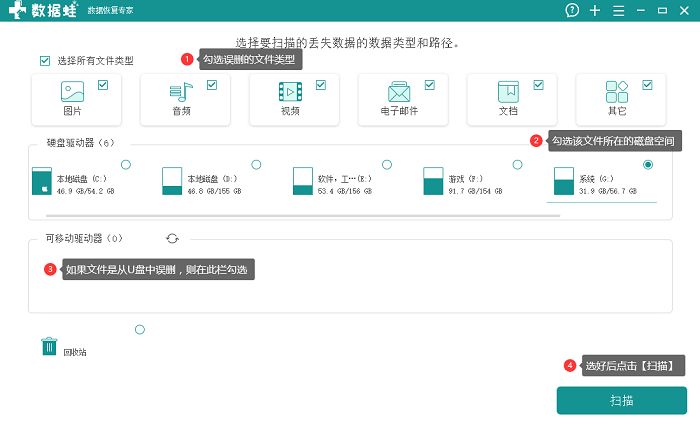This screenshot has height=426, width=700.
Task: Select the 游戏 (F:) radio button
Action: pyautogui.click(x=517, y=165)
